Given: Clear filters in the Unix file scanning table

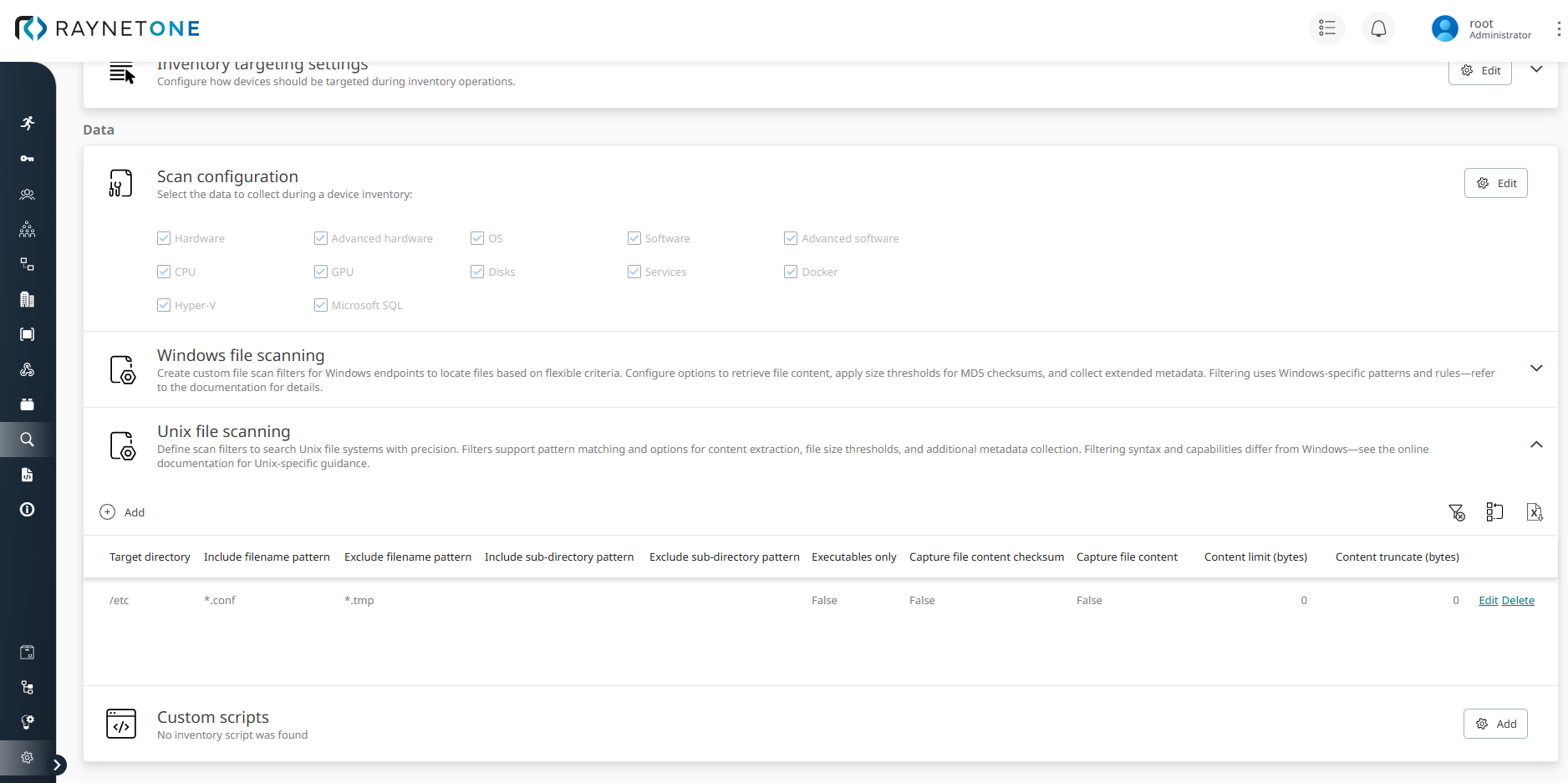Looking at the screenshot, I should pos(1457,511).
